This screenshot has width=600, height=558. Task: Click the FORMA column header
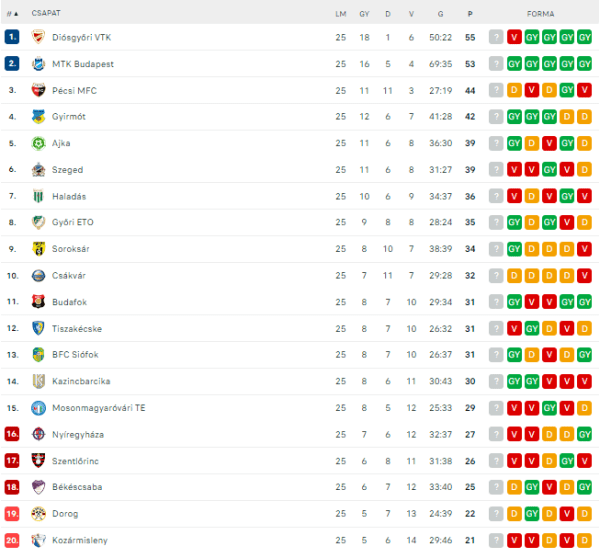(540, 14)
